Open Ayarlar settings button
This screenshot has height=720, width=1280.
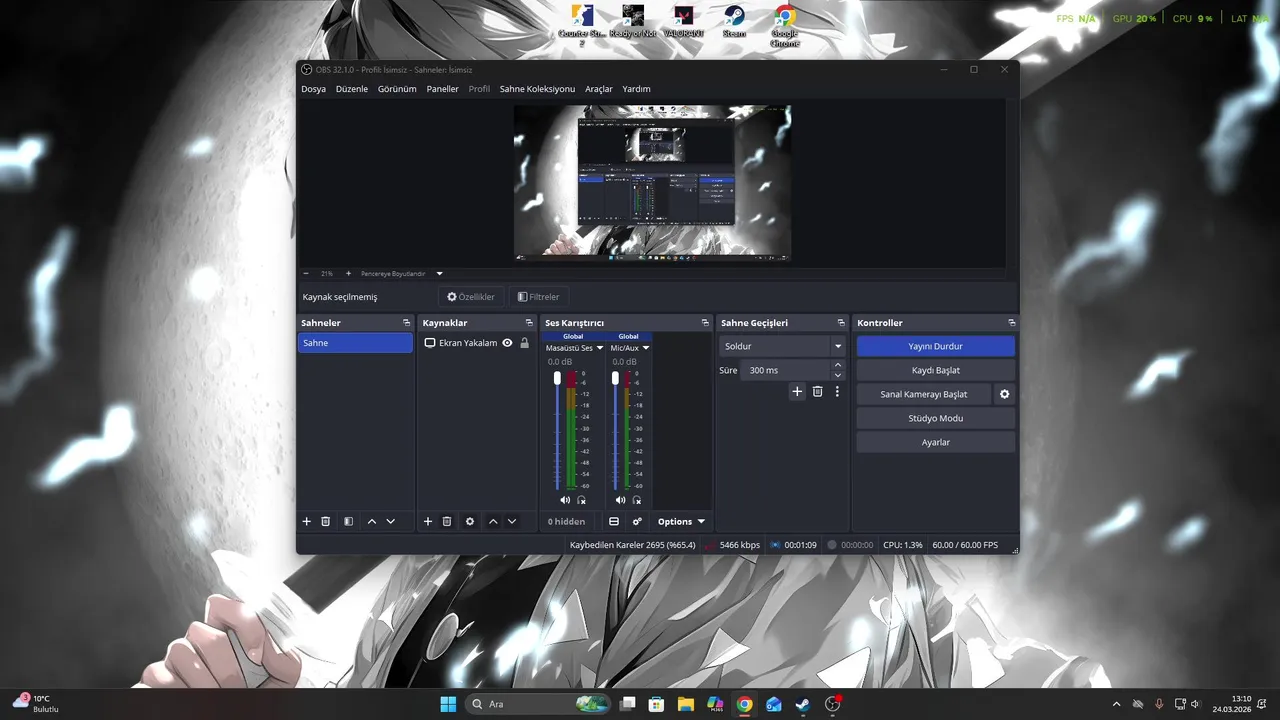coord(936,442)
